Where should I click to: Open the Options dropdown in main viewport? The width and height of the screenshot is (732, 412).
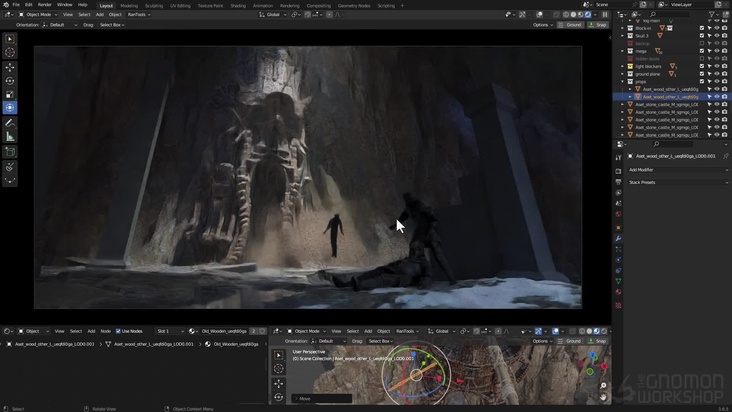click(542, 25)
